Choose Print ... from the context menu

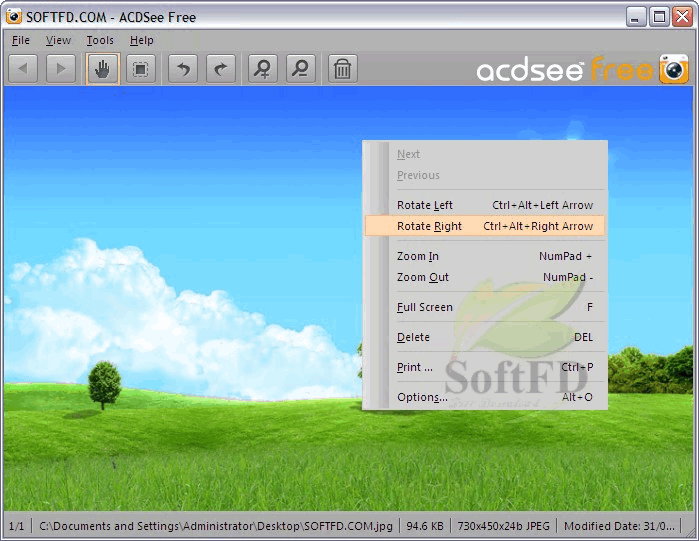point(485,367)
